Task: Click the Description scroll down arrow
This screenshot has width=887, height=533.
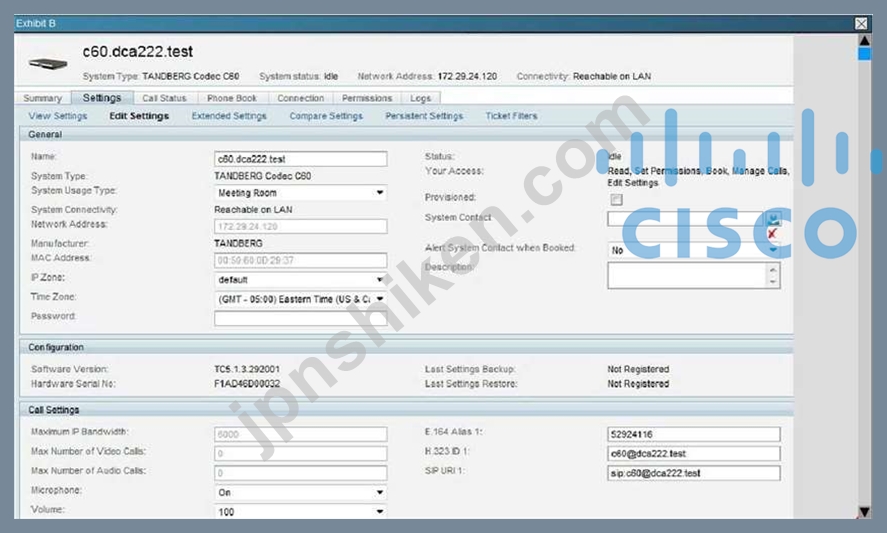Action: [x=773, y=282]
